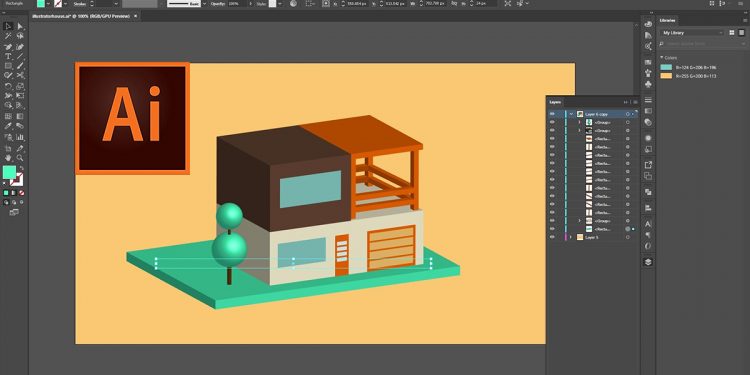Select the teal R=124 G=206 B=196 library swatch
The width and height of the screenshot is (750, 375).
pos(666,67)
